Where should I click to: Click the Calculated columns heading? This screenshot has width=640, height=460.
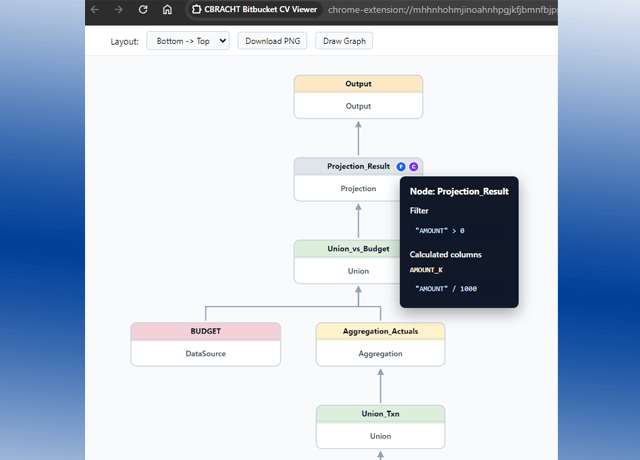coord(445,254)
